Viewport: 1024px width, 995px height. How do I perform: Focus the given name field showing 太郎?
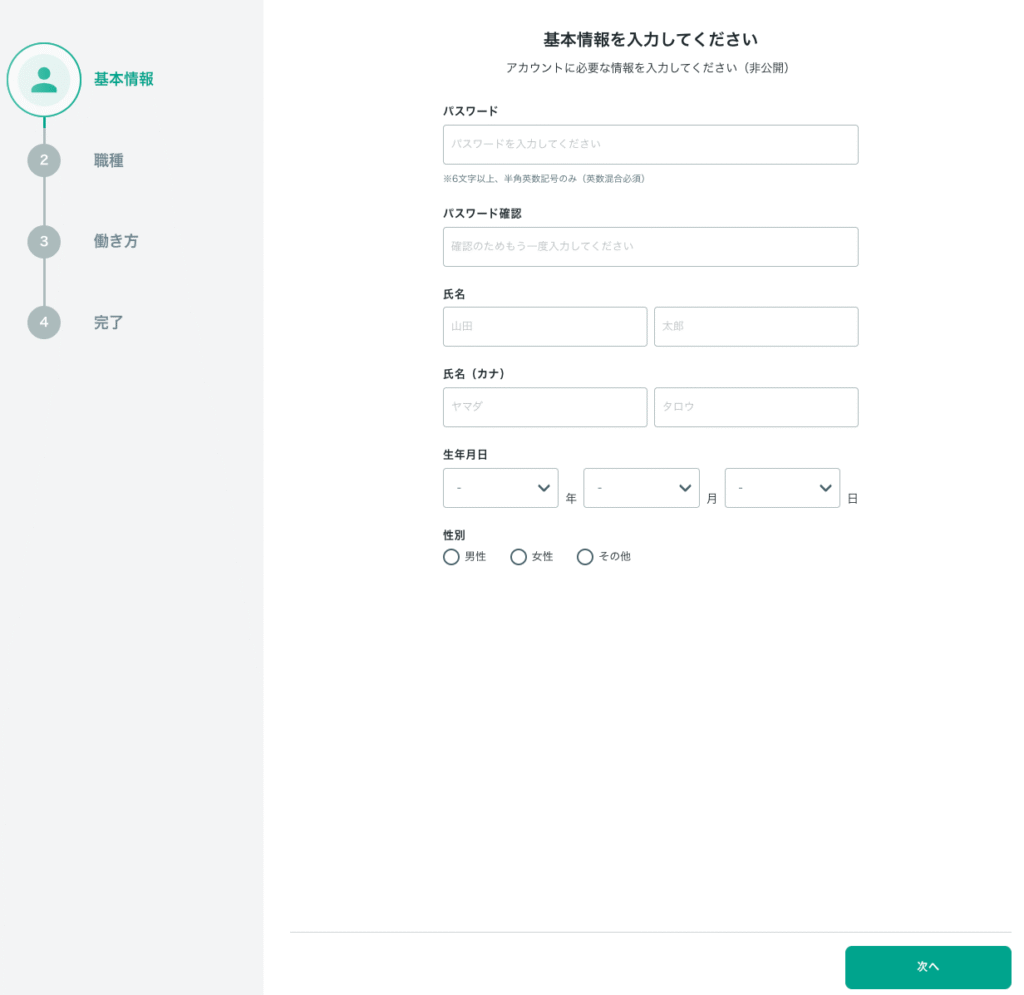(x=756, y=327)
